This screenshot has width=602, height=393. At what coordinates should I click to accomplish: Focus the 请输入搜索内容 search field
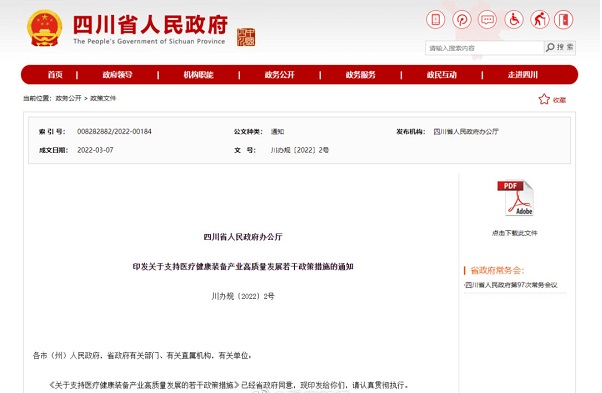tap(485, 48)
